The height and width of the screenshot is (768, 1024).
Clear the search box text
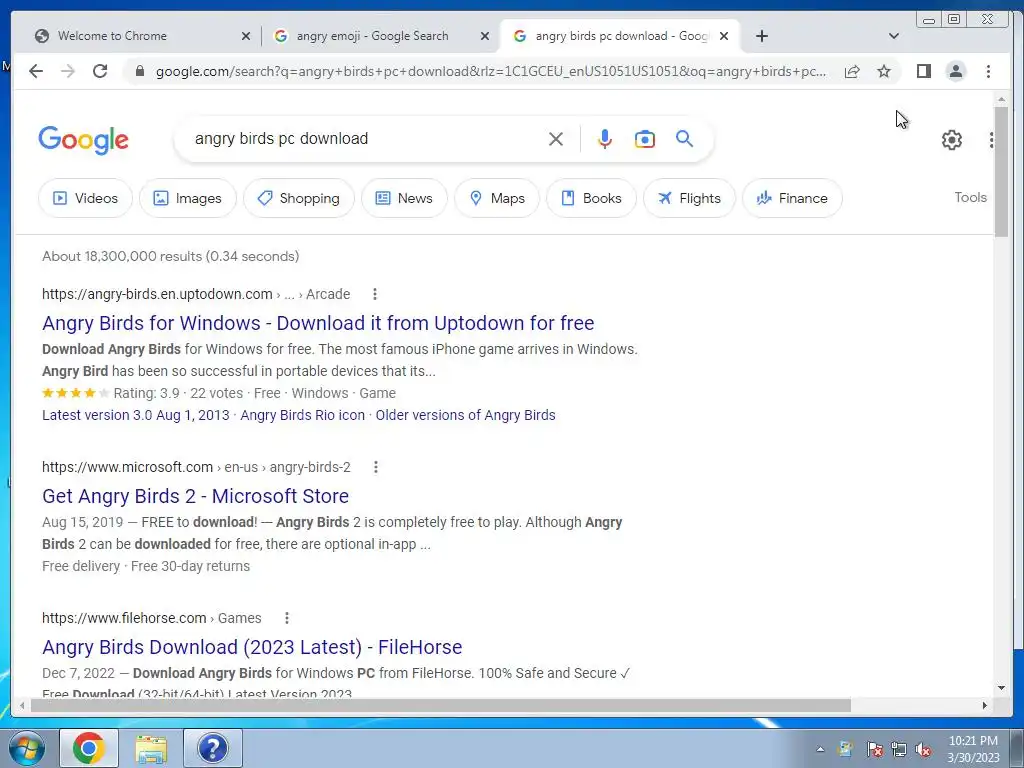pyautogui.click(x=556, y=139)
